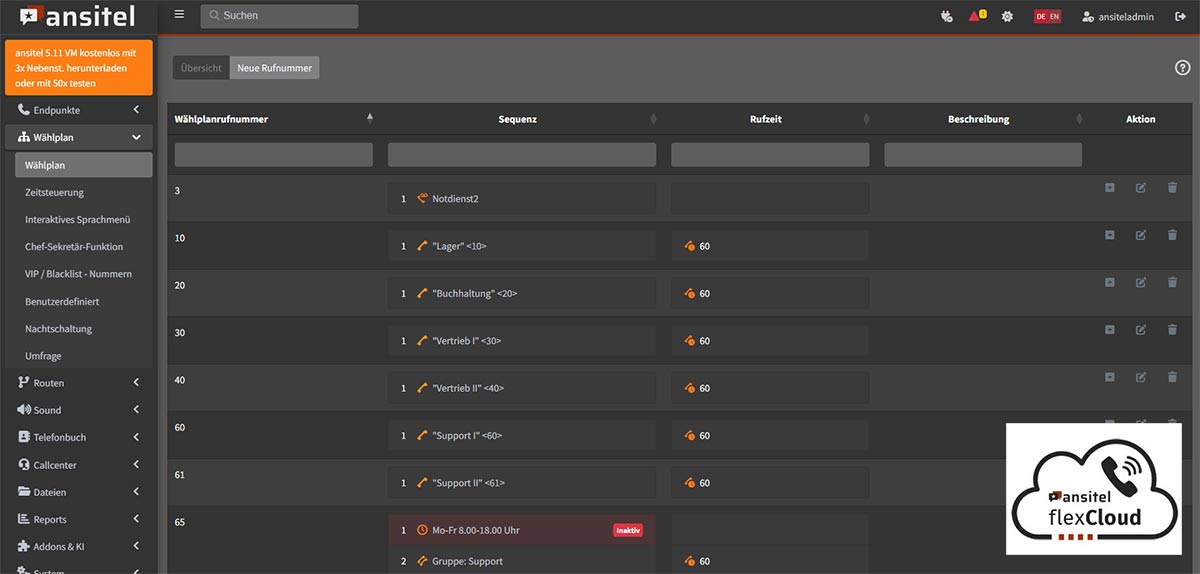Viewport: 1200px width, 574px height.
Task: Open Nachtschaltung in the sidebar
Action: 84,329
